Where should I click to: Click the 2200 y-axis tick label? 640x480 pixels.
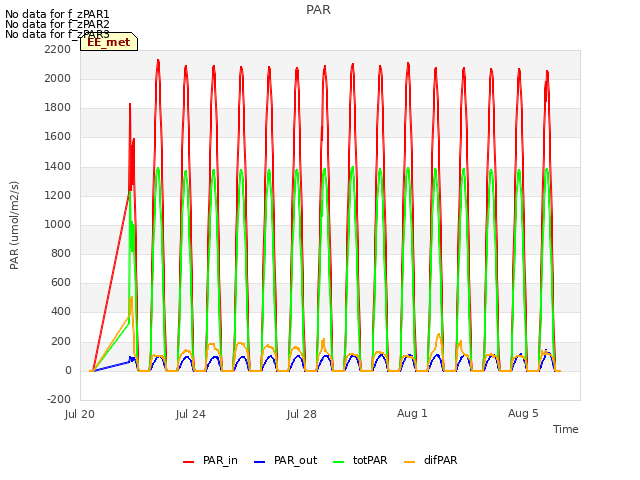(x=58, y=50)
